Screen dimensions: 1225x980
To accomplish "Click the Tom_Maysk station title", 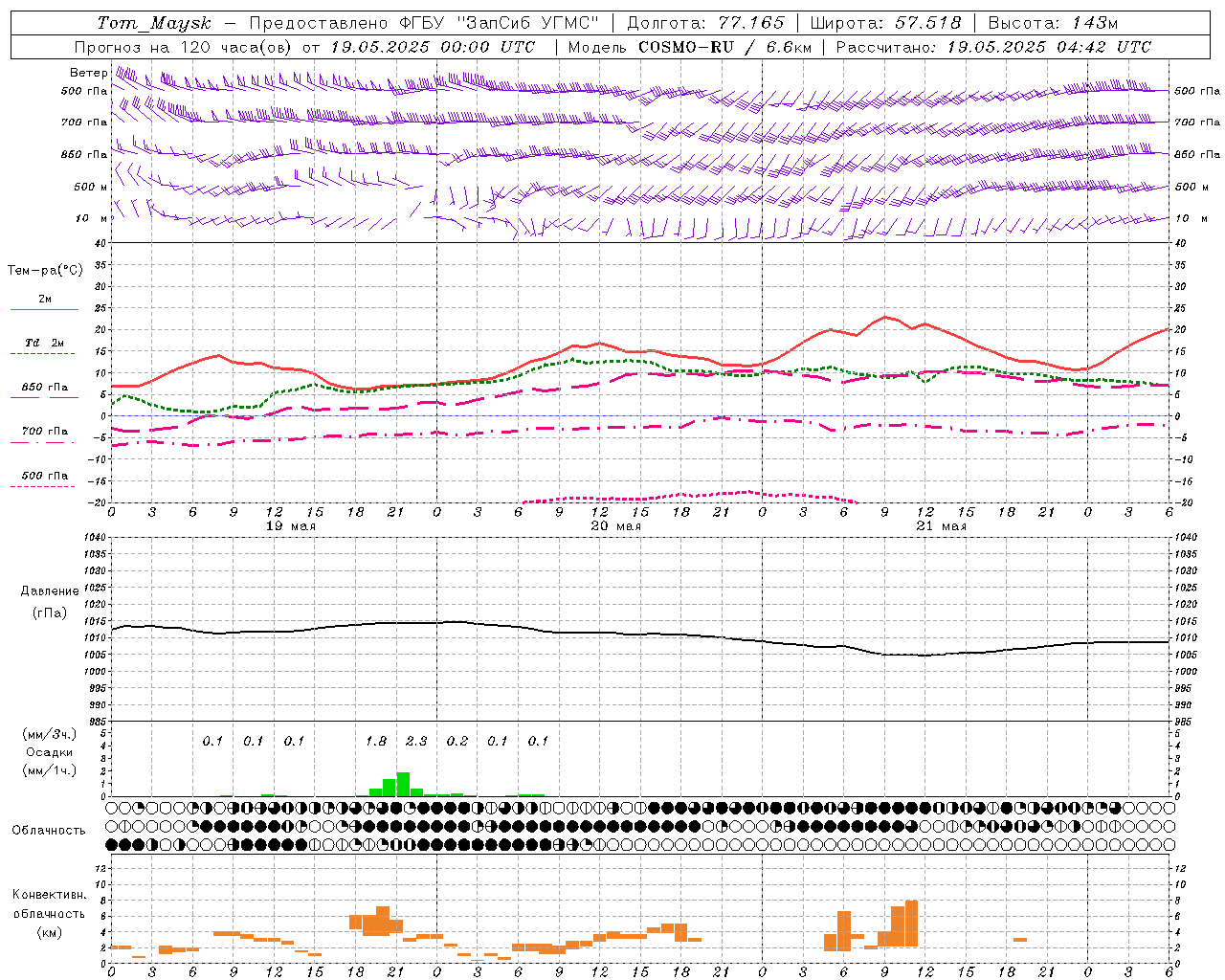I will pos(154,23).
